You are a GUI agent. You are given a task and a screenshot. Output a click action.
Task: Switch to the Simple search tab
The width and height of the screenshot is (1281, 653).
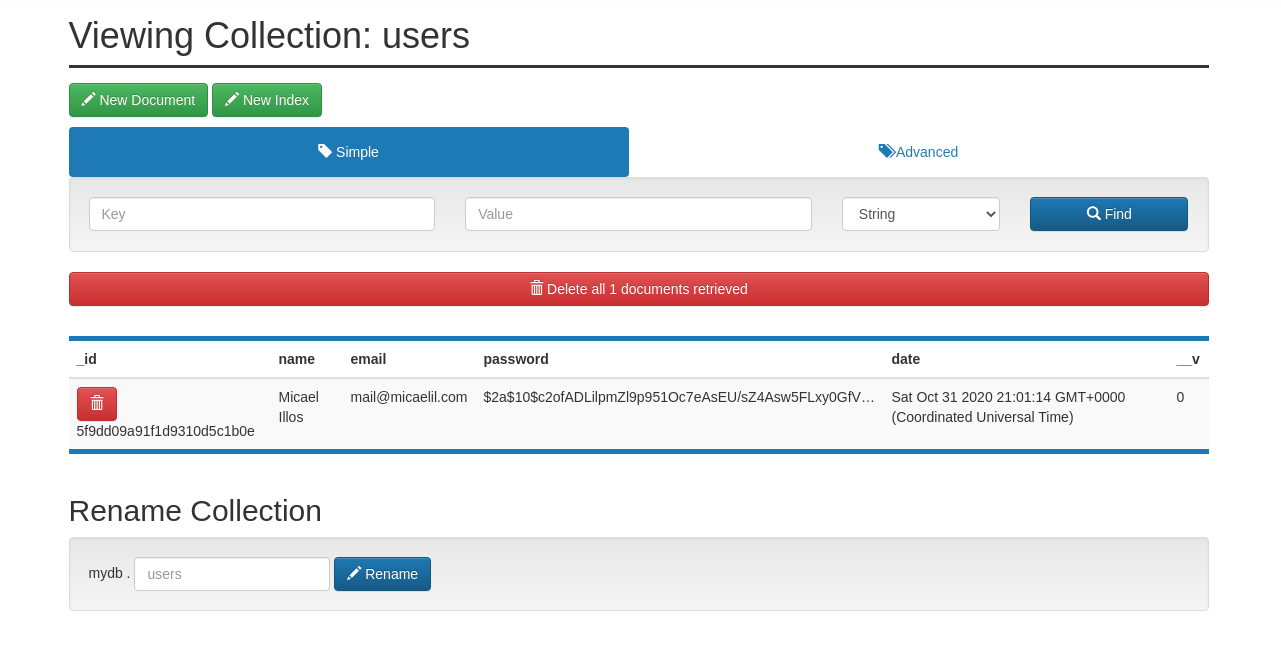tap(349, 152)
